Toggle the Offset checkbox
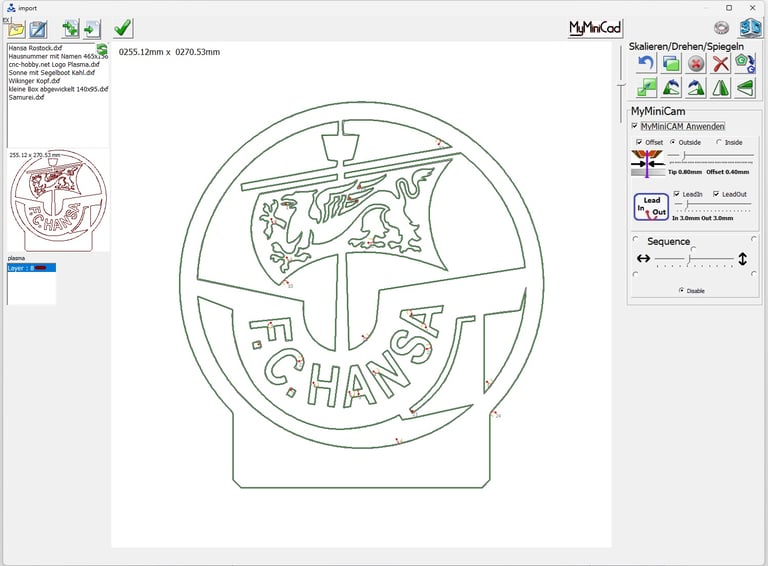The height and width of the screenshot is (566, 768). click(639, 142)
